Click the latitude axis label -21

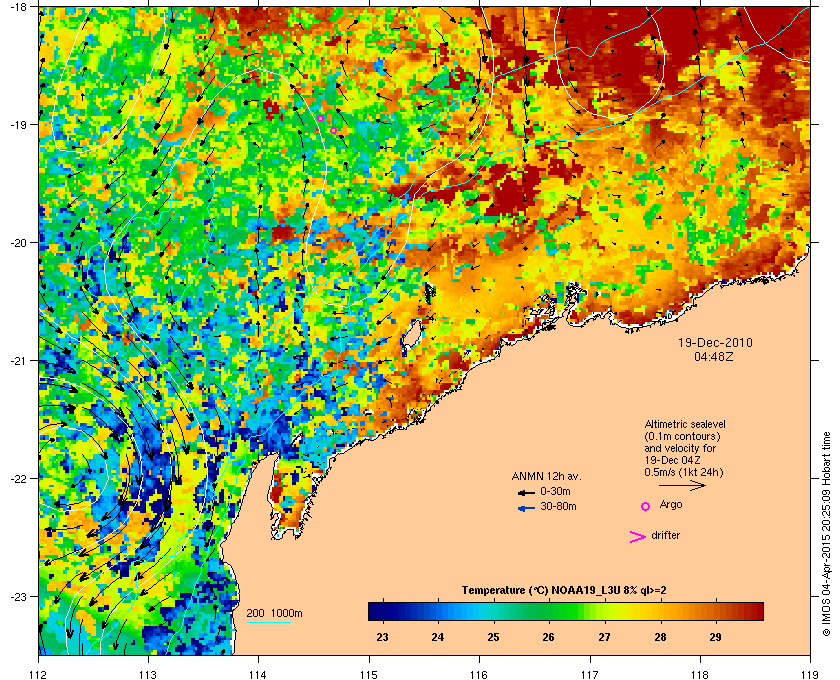coord(19,361)
